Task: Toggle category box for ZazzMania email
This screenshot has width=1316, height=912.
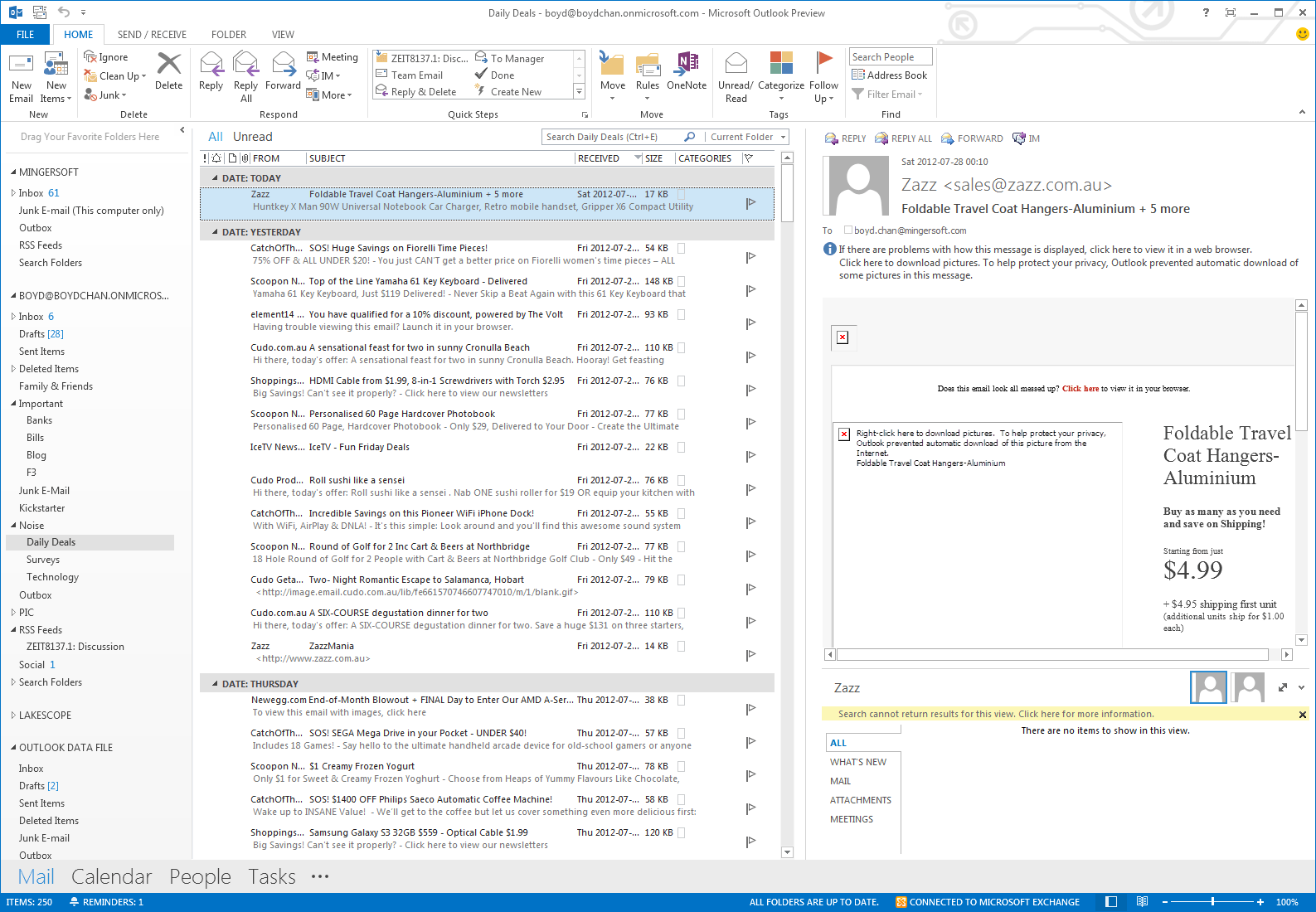Action: click(x=681, y=646)
